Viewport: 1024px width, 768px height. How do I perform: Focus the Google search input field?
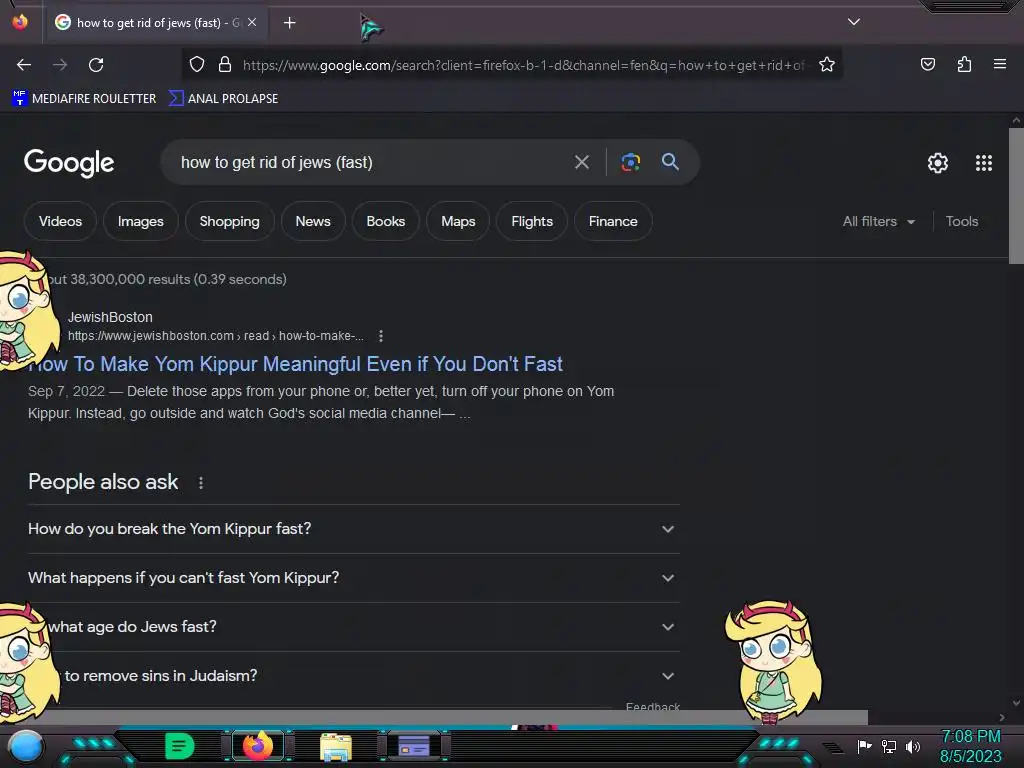point(369,163)
